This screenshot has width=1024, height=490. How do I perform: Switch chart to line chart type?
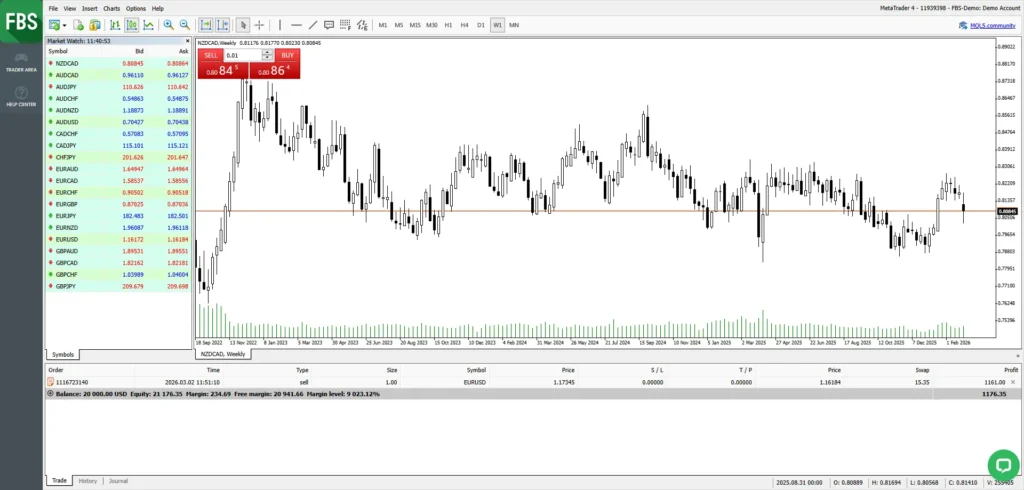pyautogui.click(x=149, y=25)
